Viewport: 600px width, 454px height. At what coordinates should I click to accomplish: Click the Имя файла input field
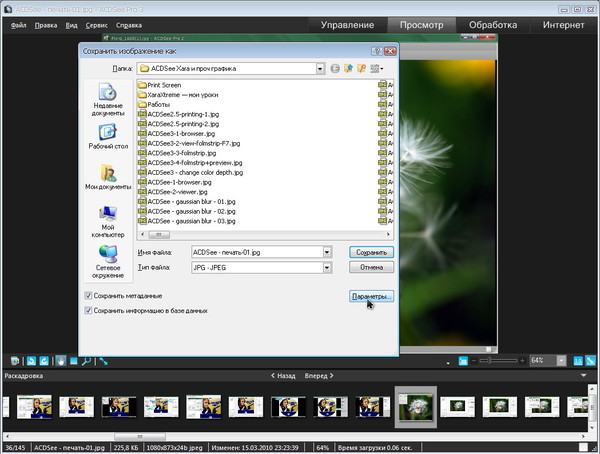pos(257,252)
